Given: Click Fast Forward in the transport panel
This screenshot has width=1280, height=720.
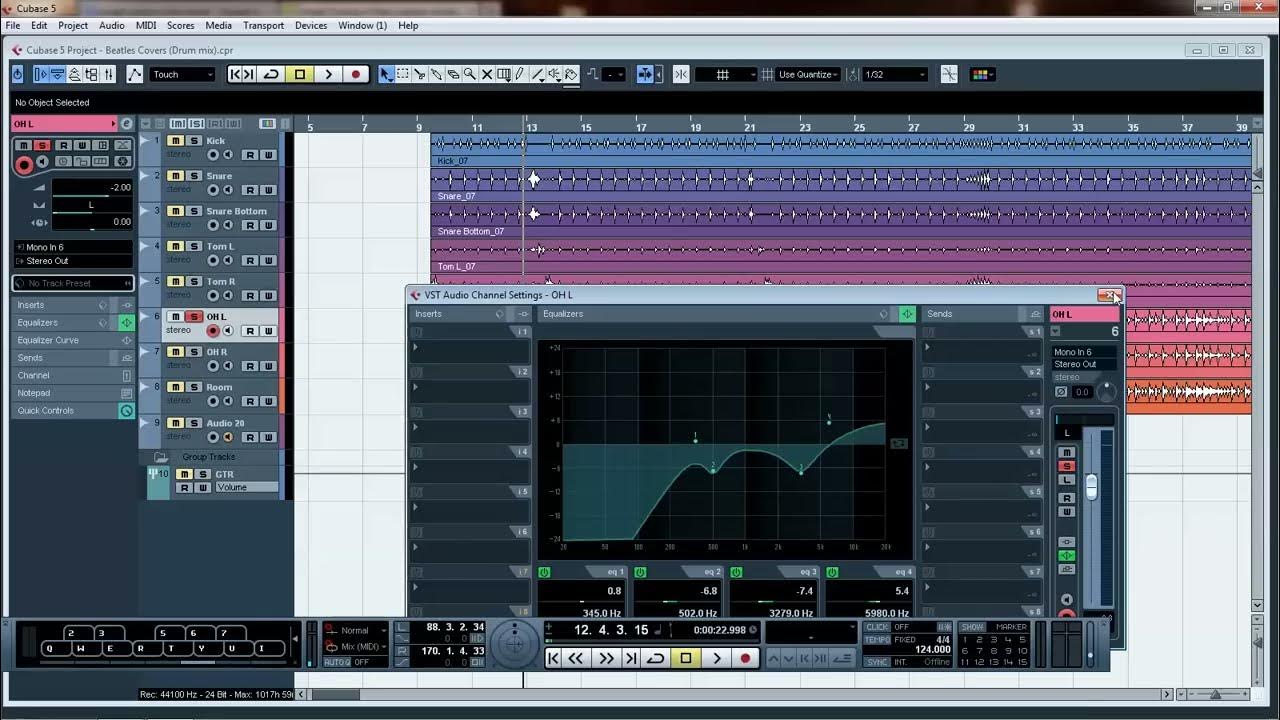Looking at the screenshot, I should click(607, 658).
